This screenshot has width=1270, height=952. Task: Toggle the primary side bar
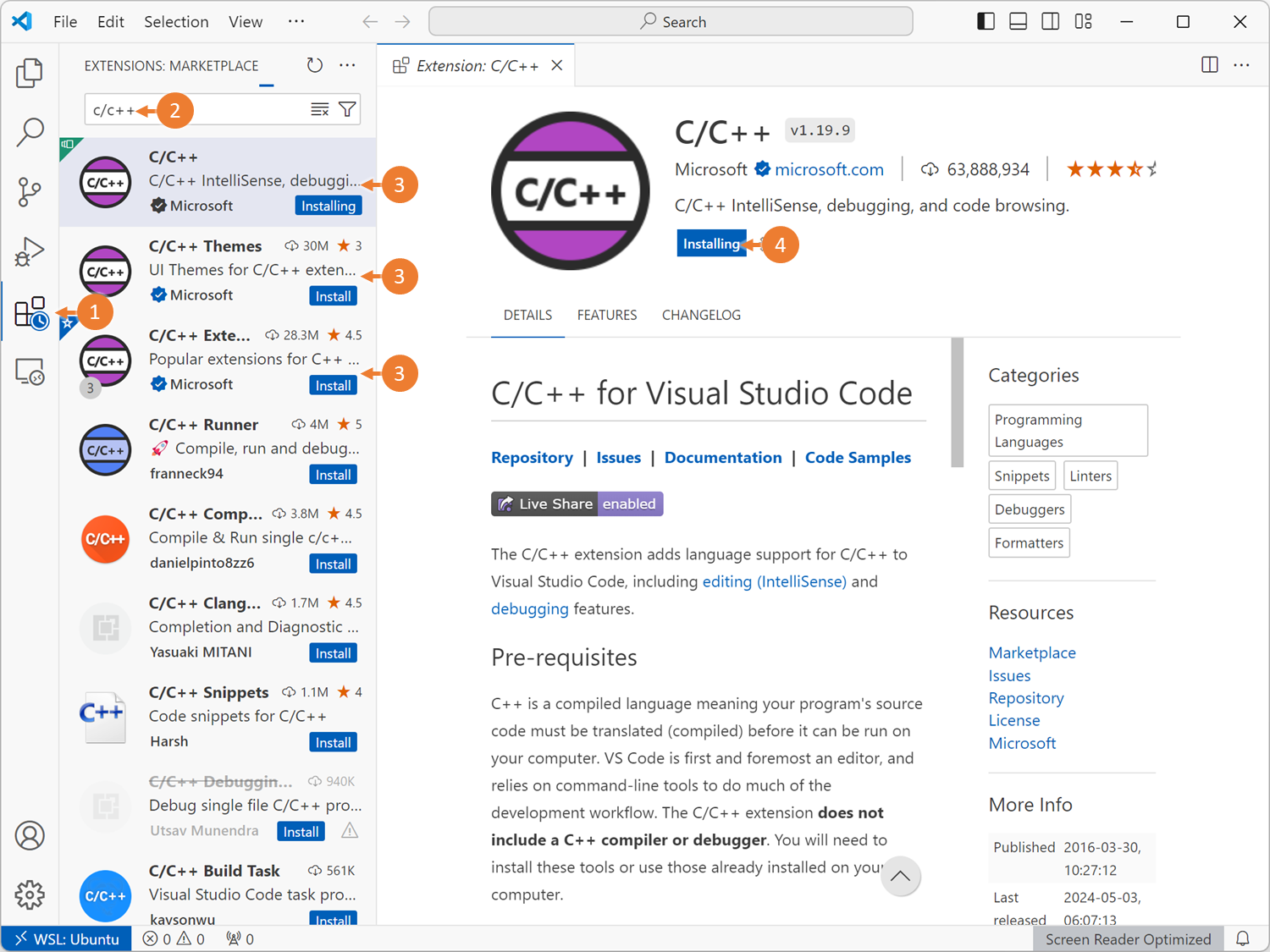(986, 22)
